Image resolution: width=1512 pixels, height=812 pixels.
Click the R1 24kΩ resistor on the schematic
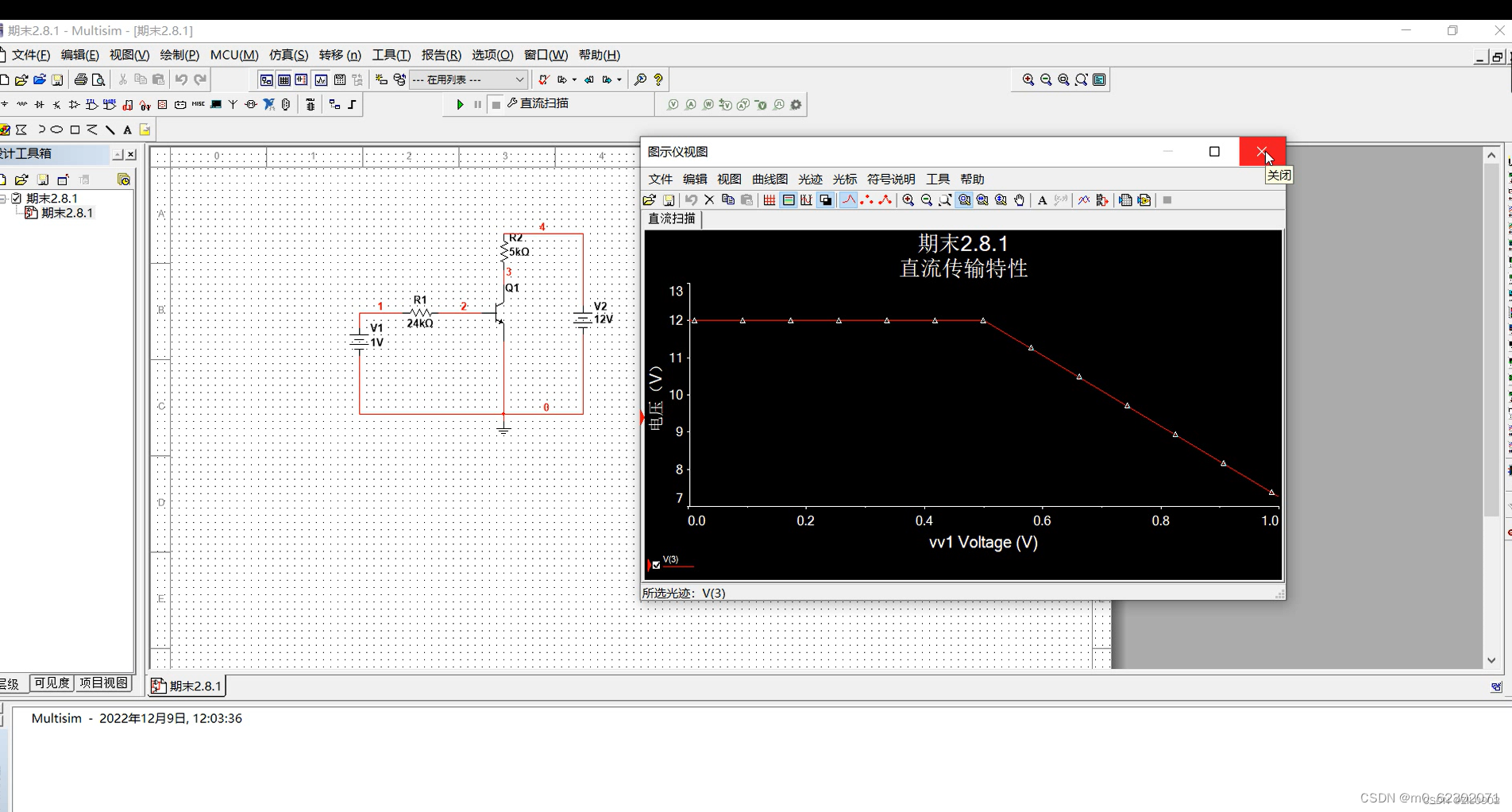(420, 311)
